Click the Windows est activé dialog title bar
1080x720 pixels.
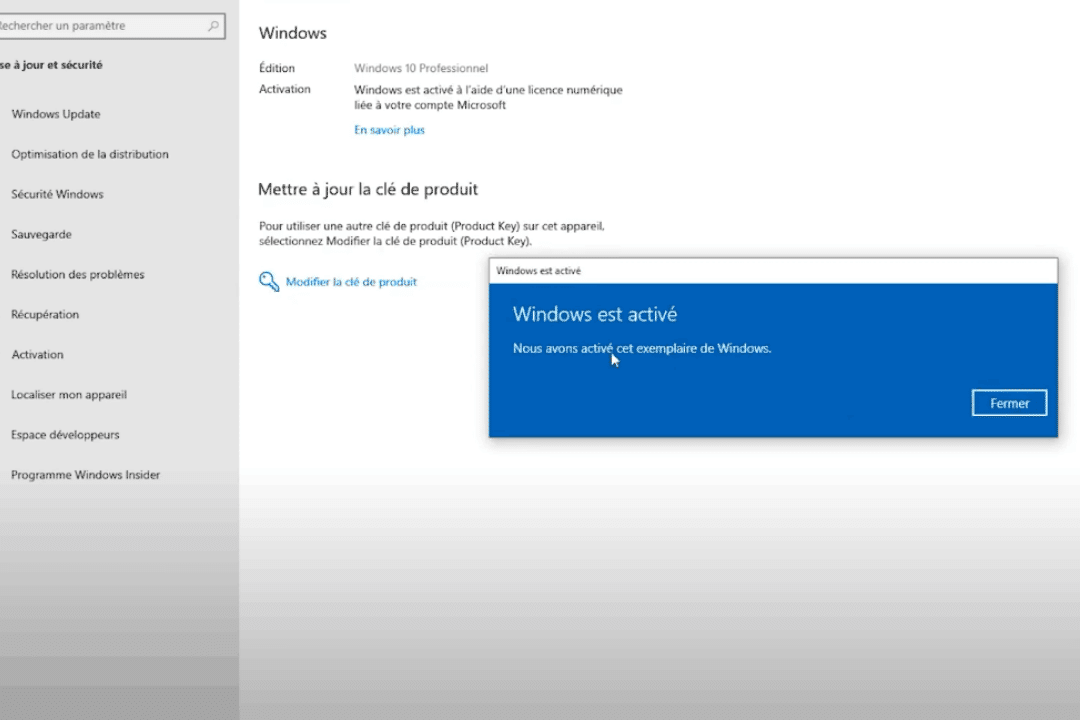coord(773,271)
